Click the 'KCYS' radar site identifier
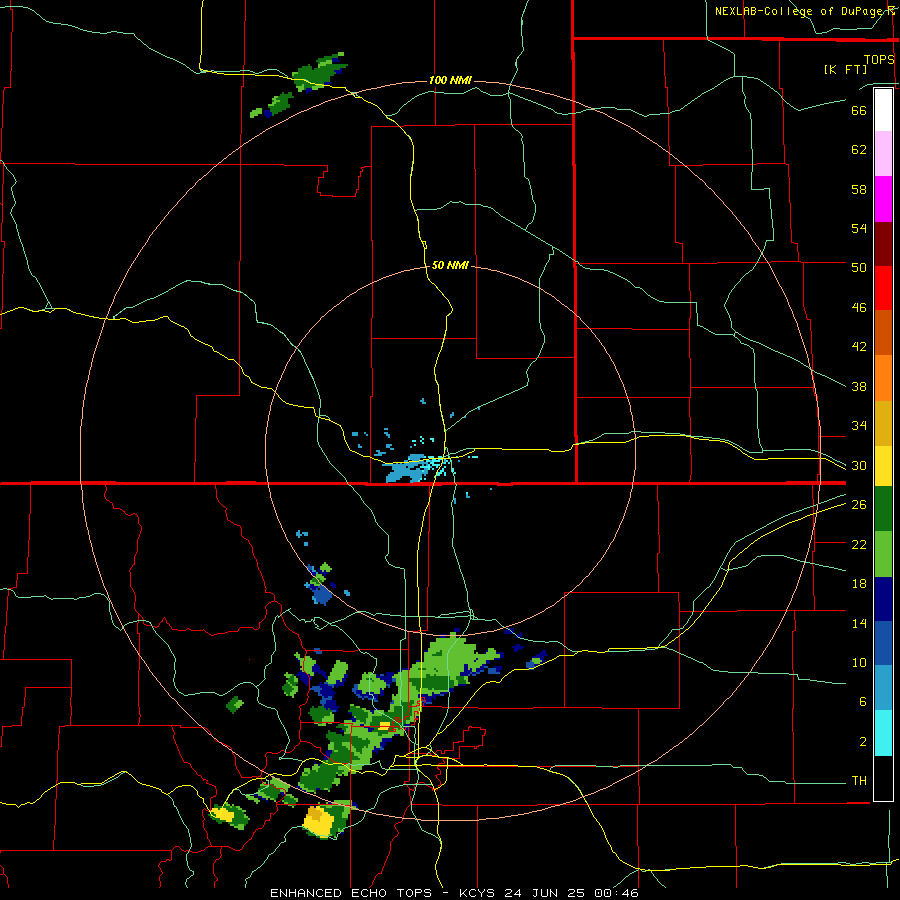Viewport: 900px width, 900px height. [479, 893]
